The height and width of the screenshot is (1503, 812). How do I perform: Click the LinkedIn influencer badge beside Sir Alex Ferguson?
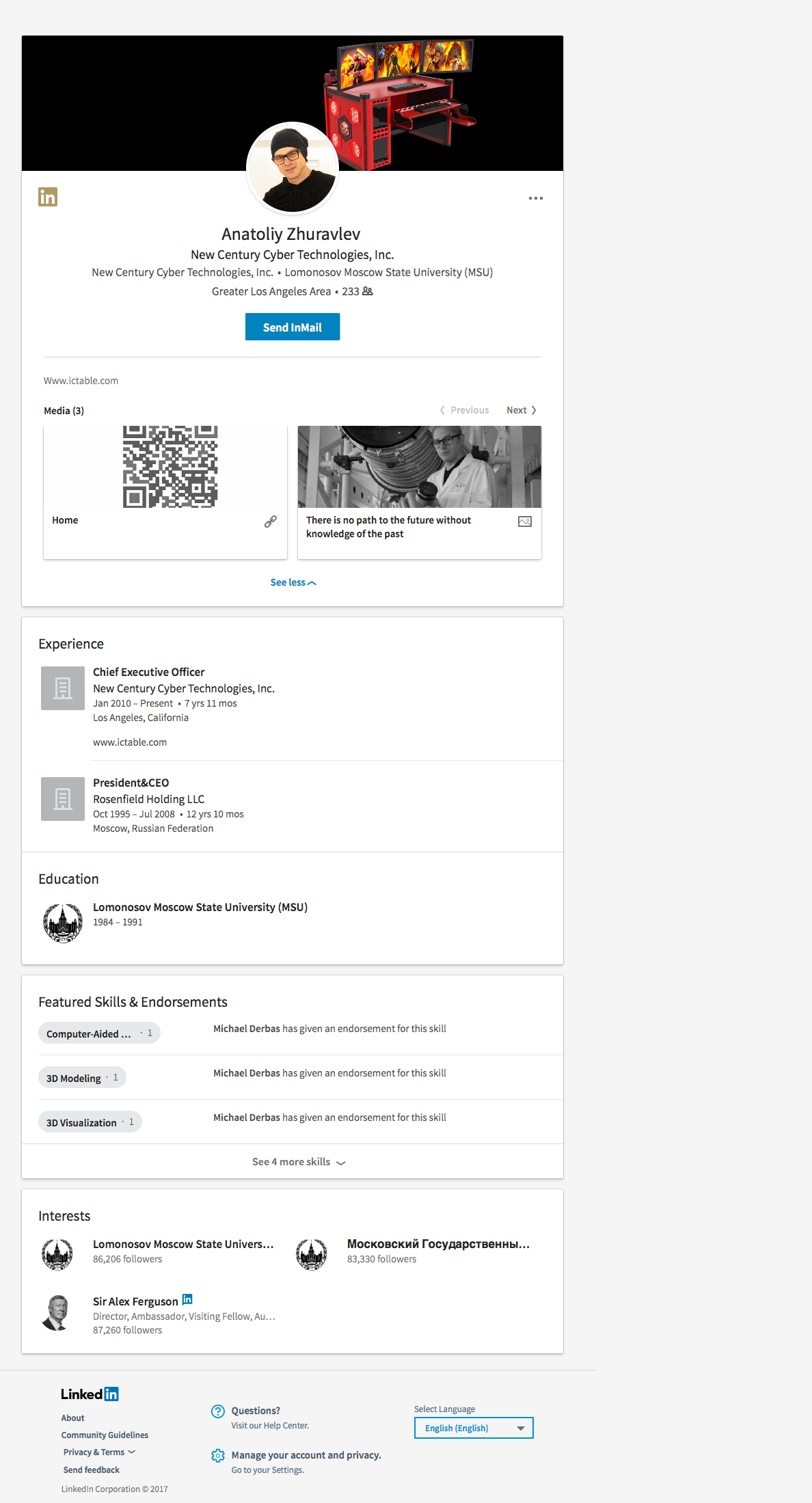pyautogui.click(x=187, y=1299)
